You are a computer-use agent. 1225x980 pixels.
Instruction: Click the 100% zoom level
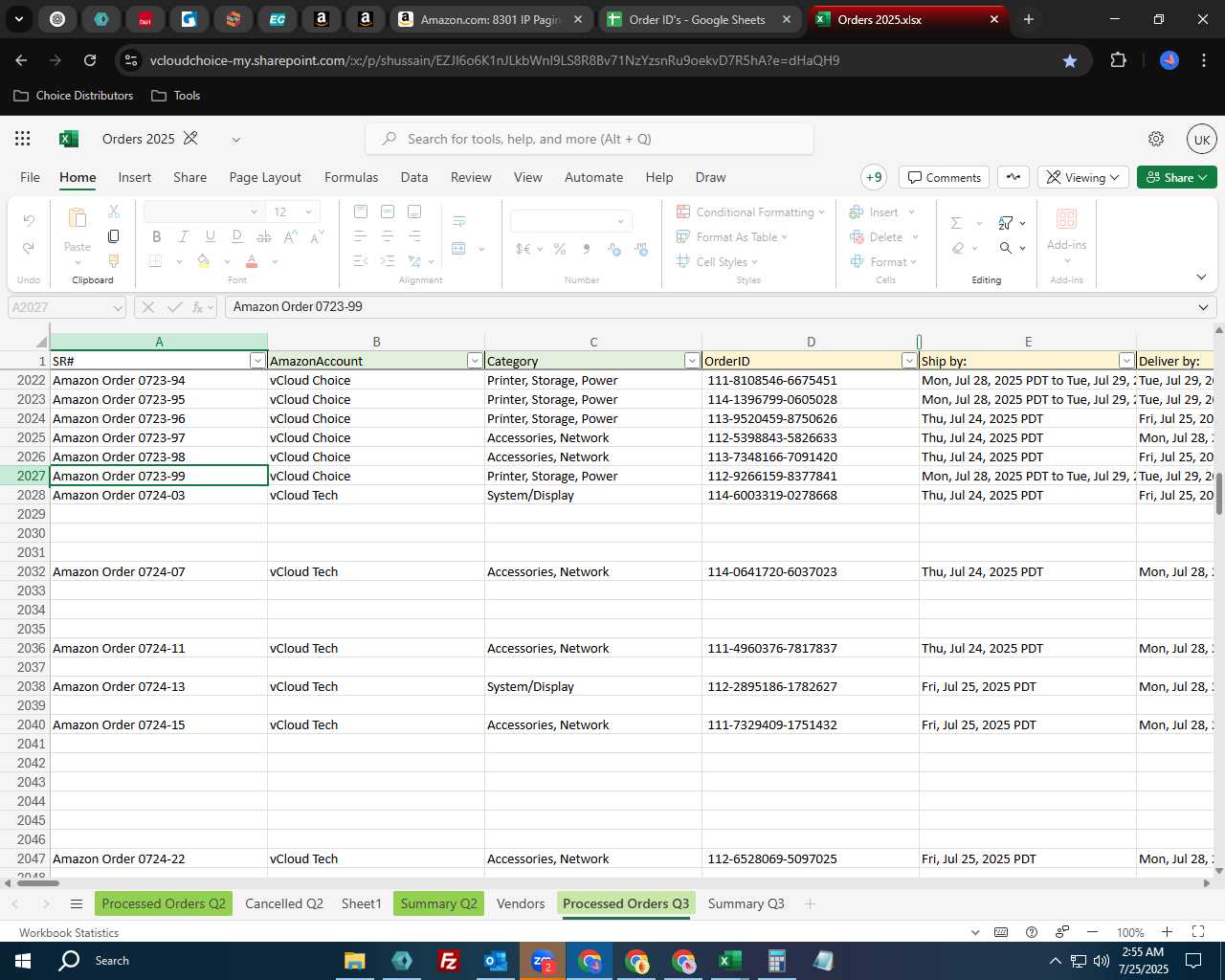(1130, 933)
